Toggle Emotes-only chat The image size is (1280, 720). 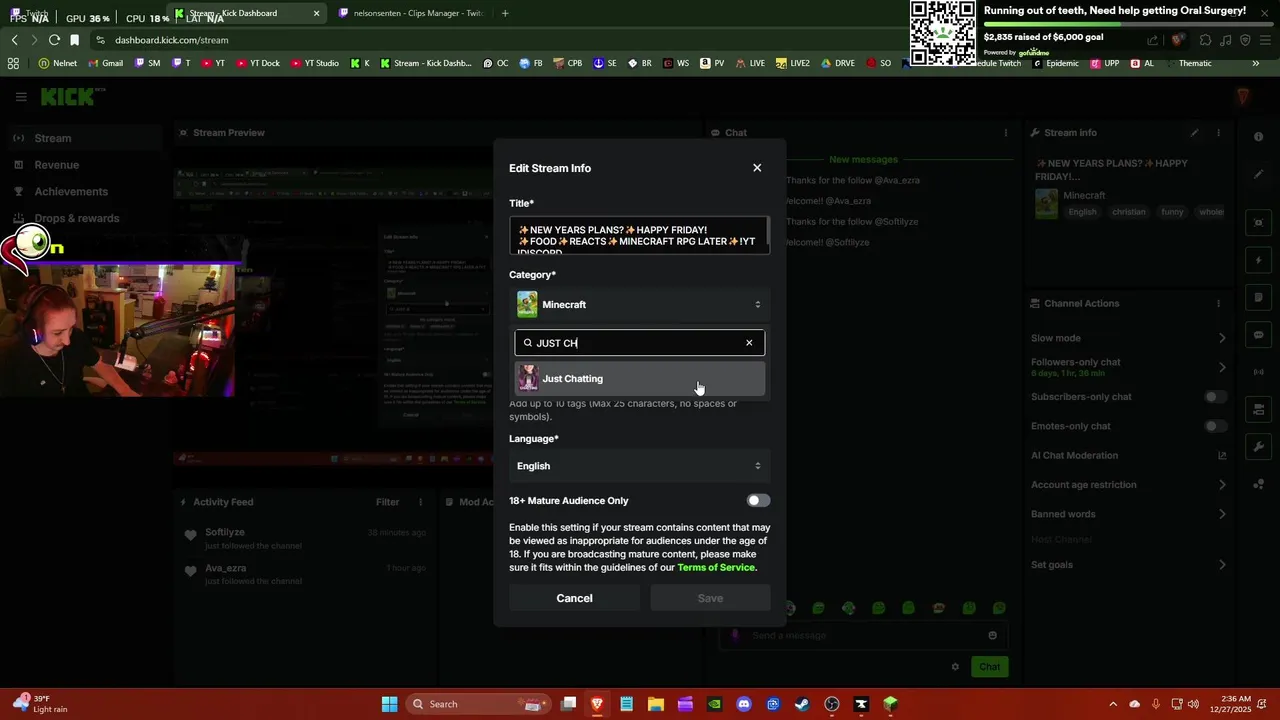1215,426
